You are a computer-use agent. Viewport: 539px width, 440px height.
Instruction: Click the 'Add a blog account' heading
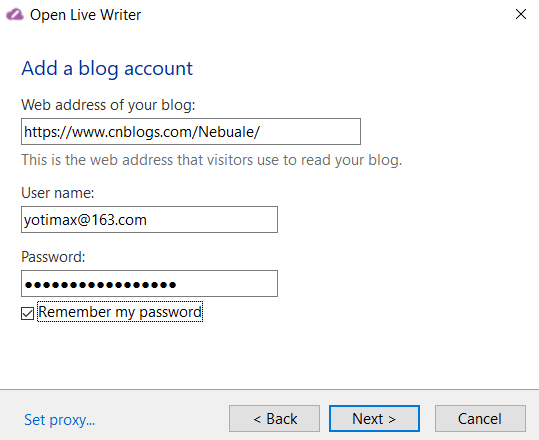coord(107,68)
